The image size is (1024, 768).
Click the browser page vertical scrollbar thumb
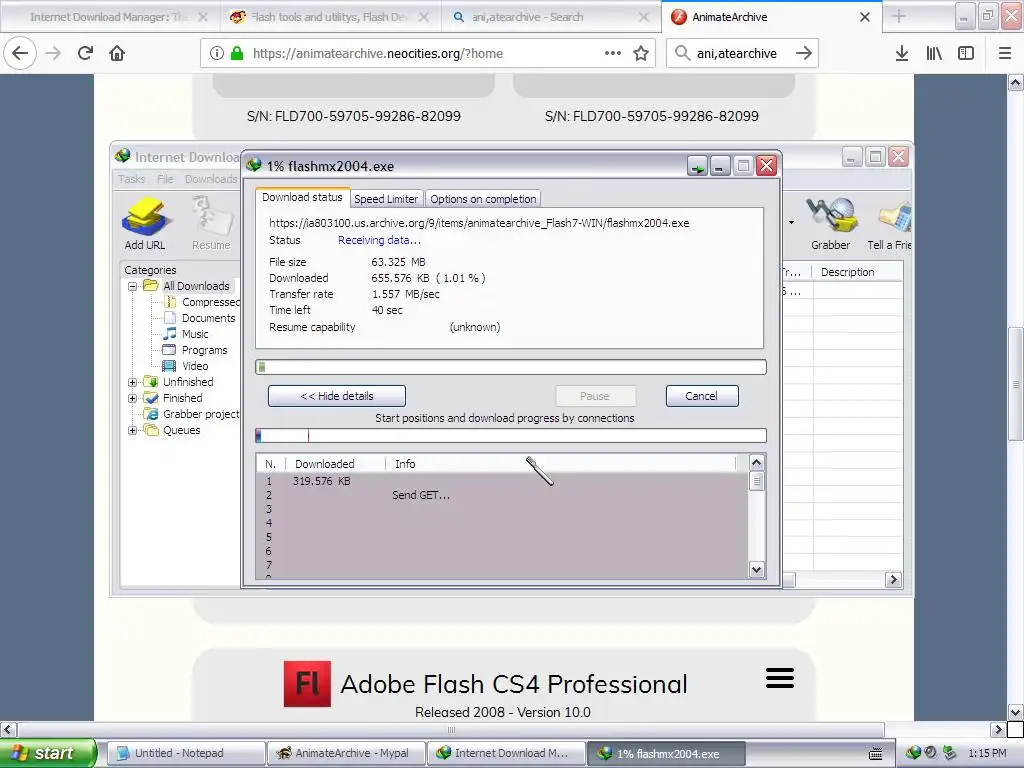click(x=1015, y=384)
